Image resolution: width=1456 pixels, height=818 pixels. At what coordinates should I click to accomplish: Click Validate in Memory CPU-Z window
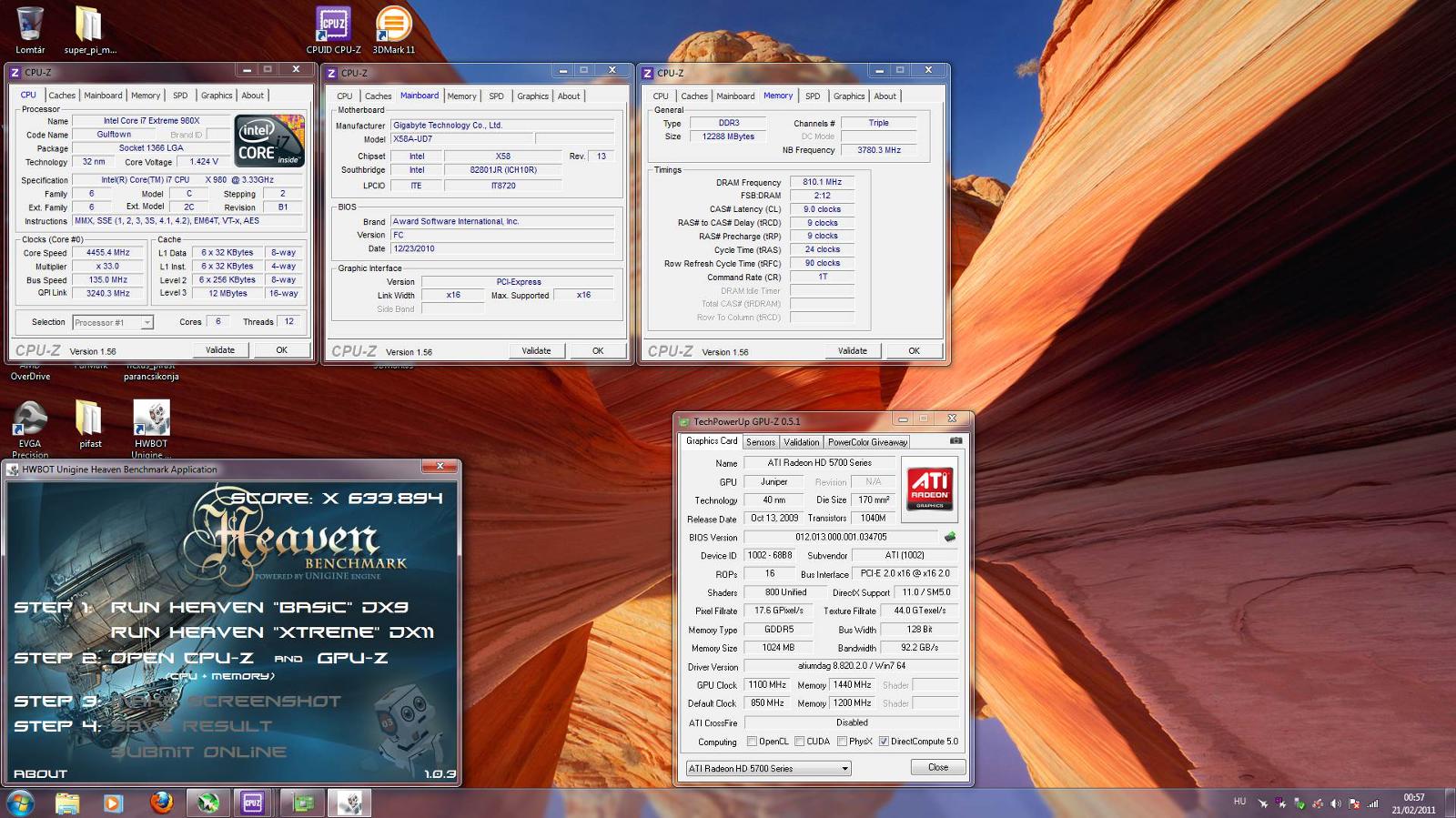[853, 351]
